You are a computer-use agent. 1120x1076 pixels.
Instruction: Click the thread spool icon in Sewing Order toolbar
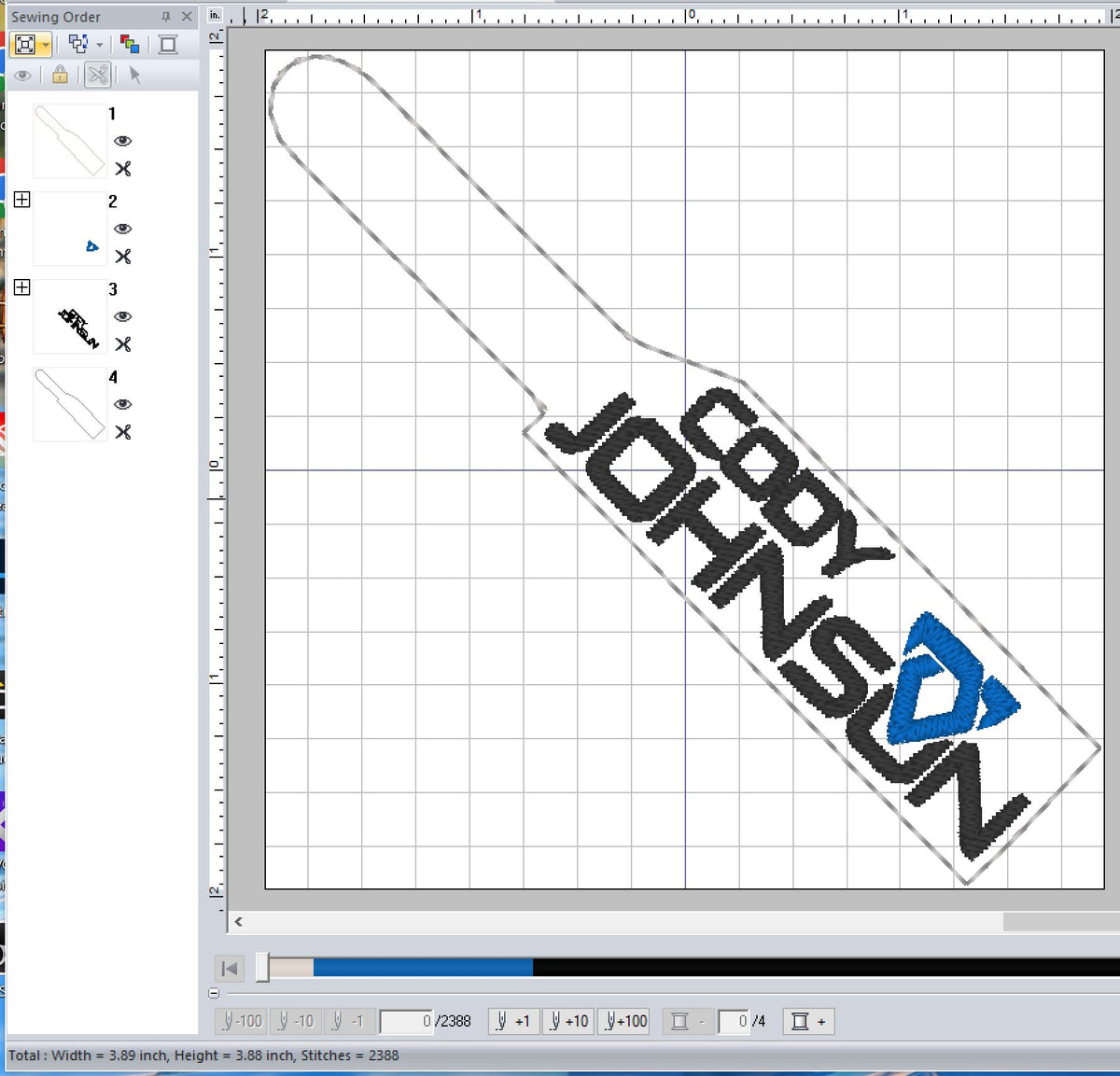[x=168, y=44]
